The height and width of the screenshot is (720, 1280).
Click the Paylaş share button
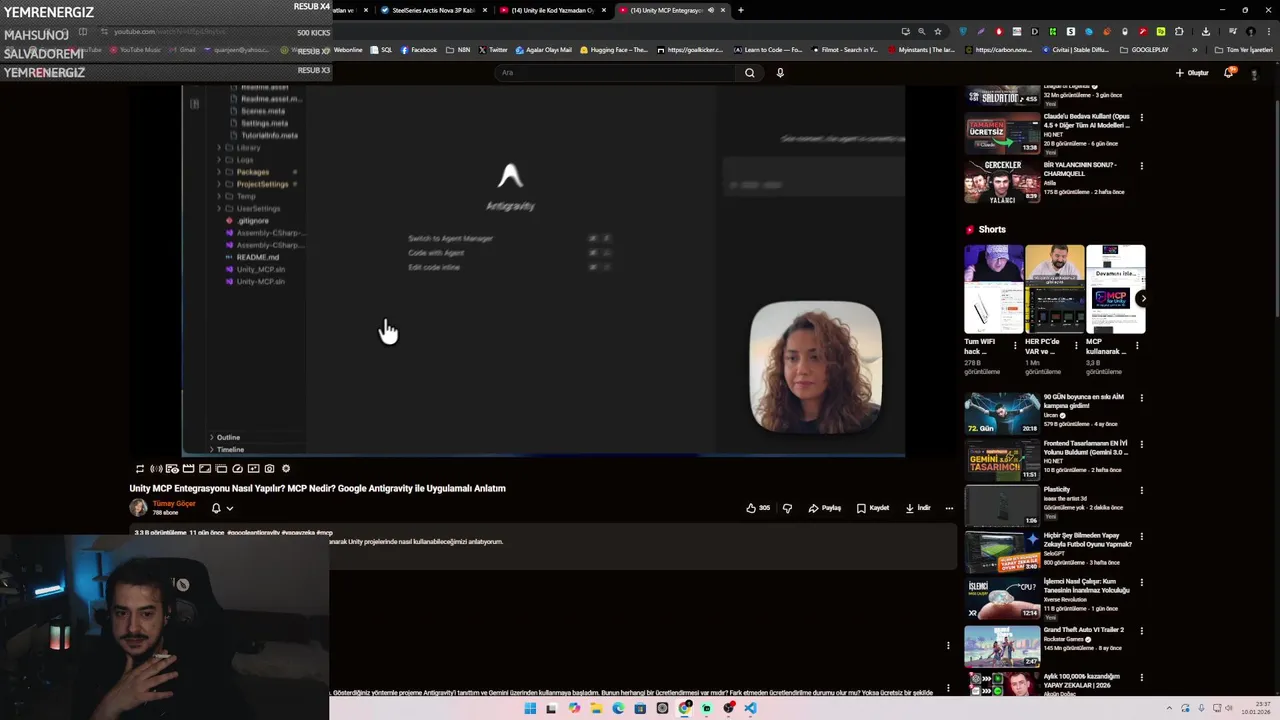(x=825, y=508)
